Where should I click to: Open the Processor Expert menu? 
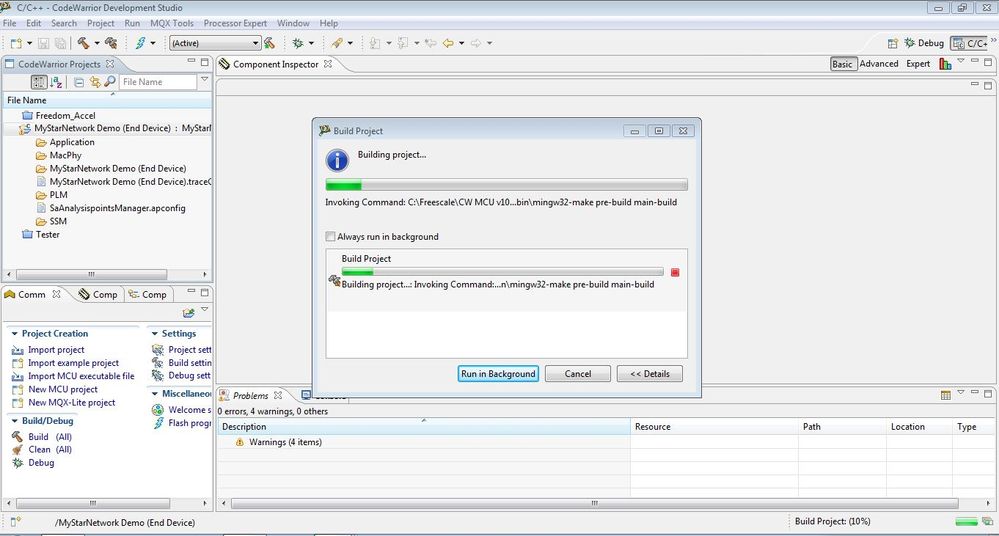[235, 23]
